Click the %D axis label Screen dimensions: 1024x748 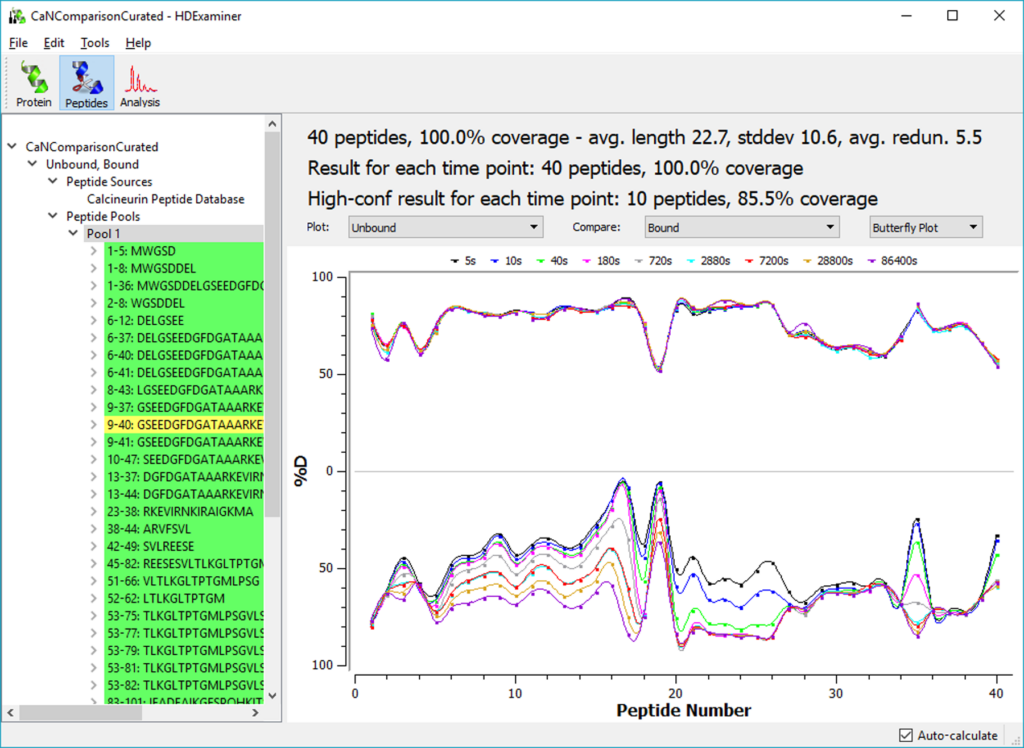point(300,471)
